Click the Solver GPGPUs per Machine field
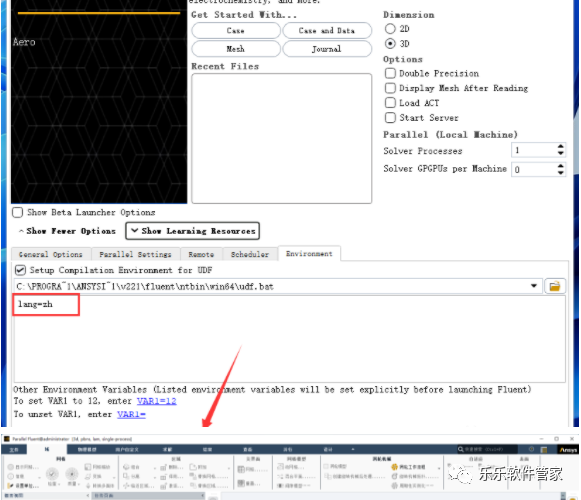This screenshot has width=581, height=500. [534, 169]
